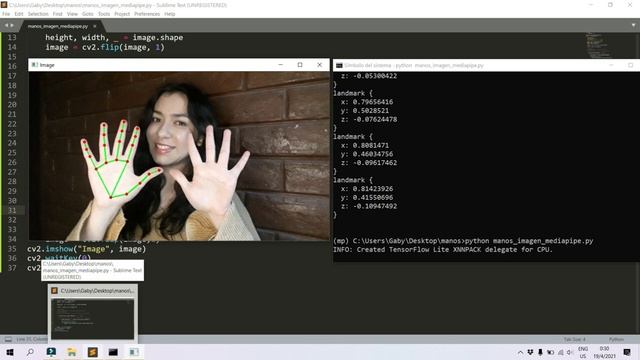Screen dimensions: 640x360
Task: Open the Project menu
Action: [122, 14]
